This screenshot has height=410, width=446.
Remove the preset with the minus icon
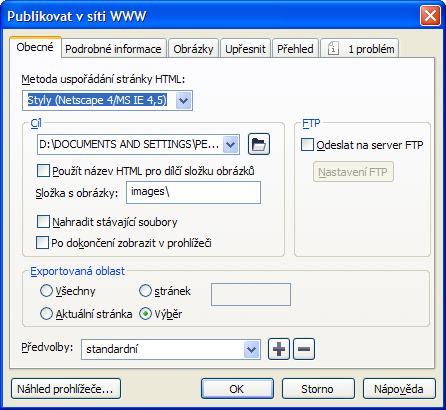[x=304, y=349]
